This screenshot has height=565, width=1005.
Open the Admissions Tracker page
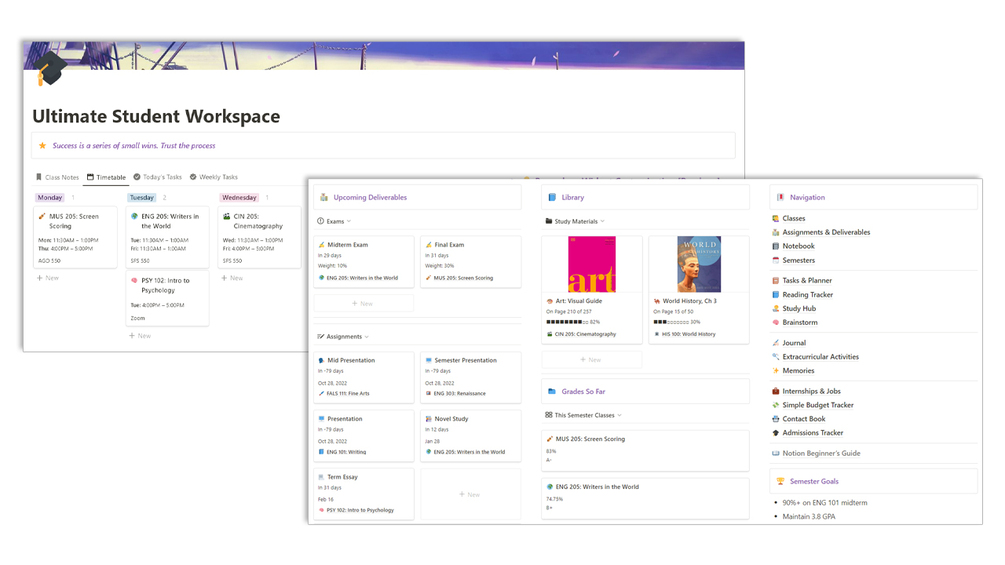pyautogui.click(x=812, y=433)
